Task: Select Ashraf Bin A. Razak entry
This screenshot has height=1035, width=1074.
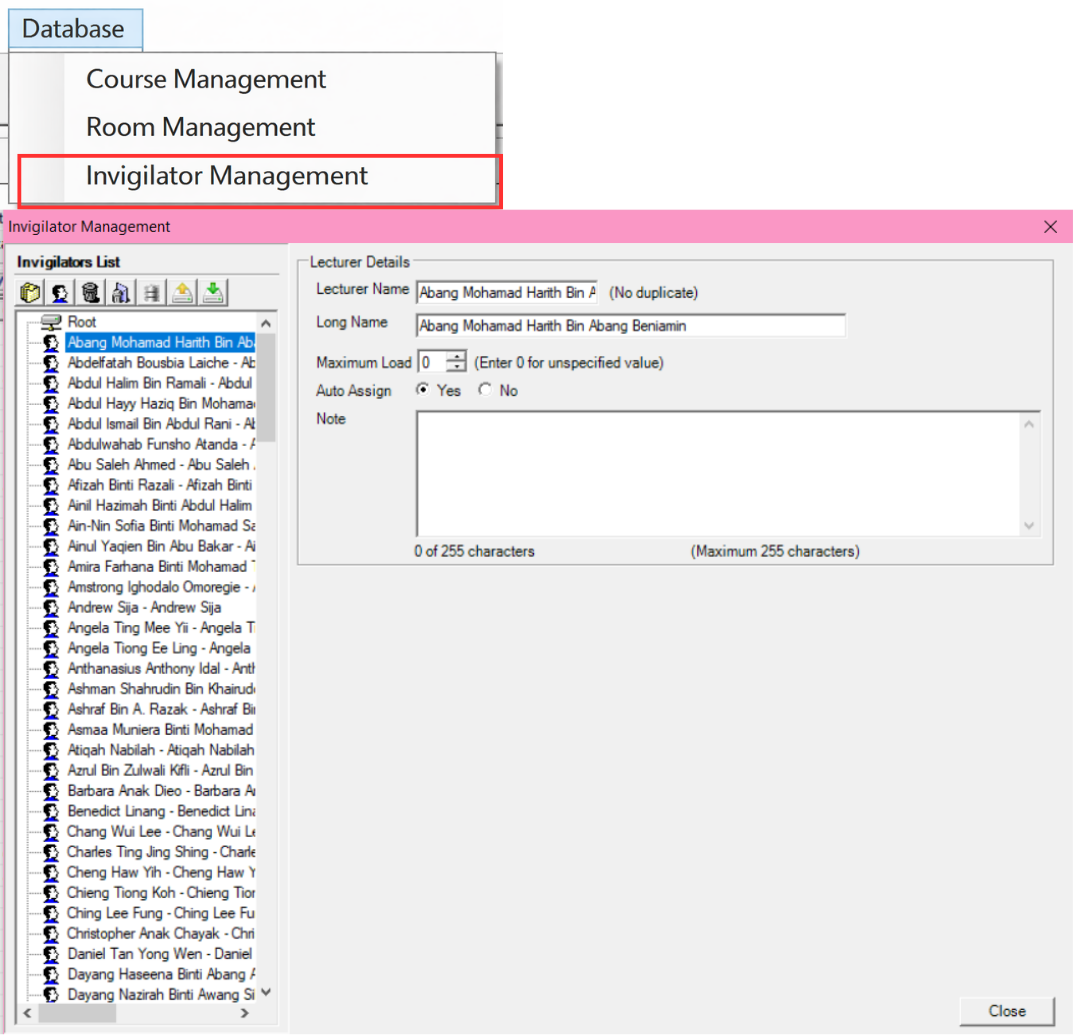Action: click(160, 710)
